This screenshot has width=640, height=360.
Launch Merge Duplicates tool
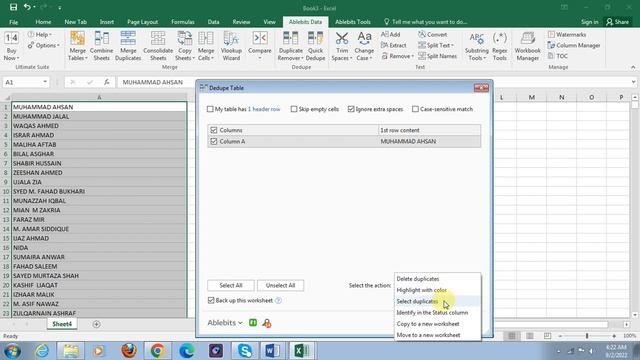point(128,46)
